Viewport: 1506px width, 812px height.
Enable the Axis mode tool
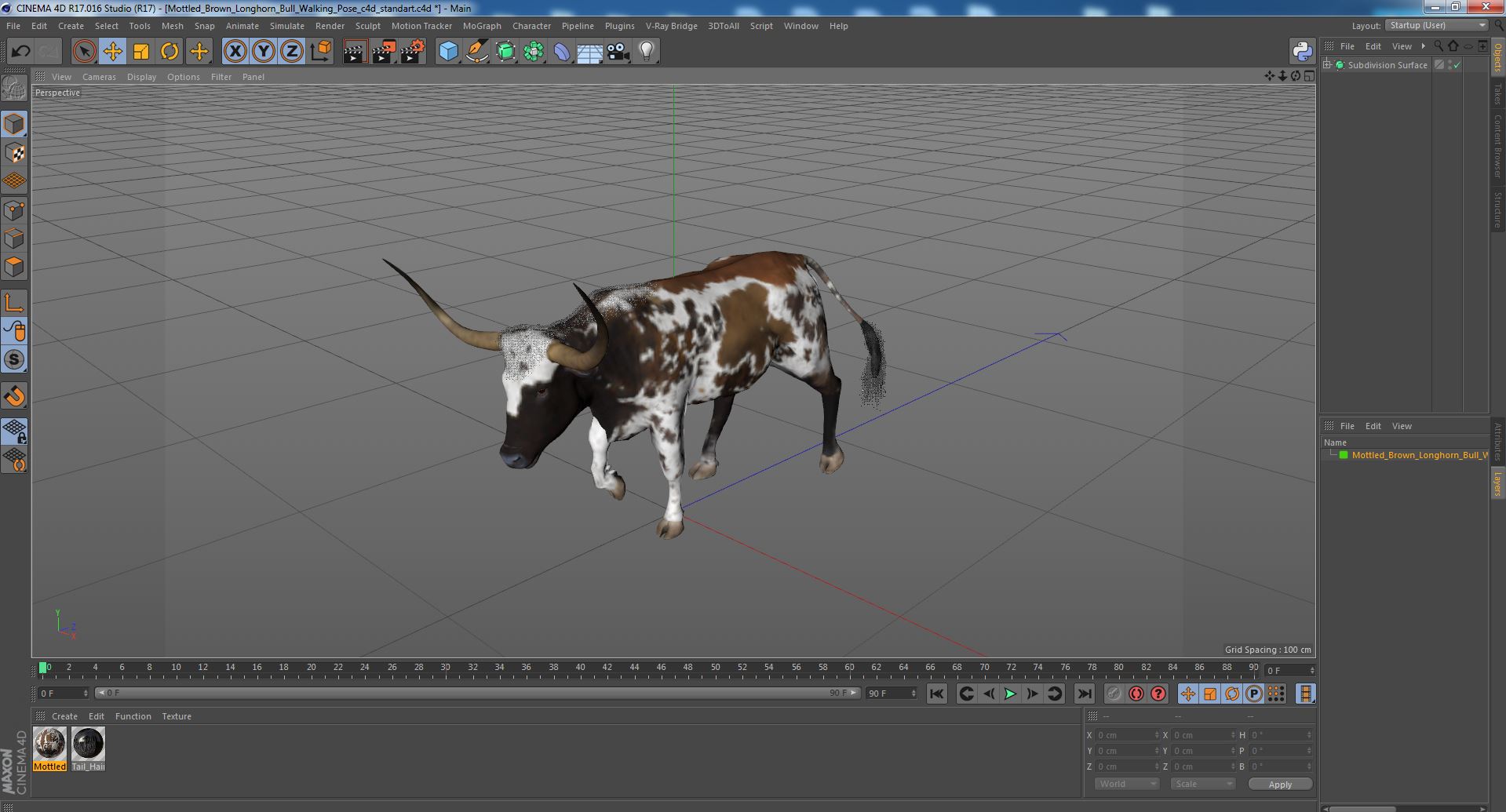pyautogui.click(x=14, y=303)
